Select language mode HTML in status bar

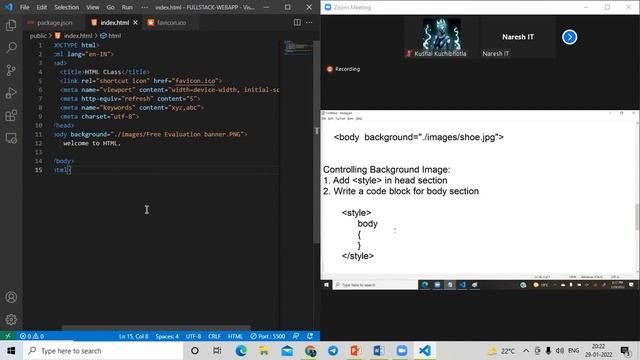click(x=235, y=336)
